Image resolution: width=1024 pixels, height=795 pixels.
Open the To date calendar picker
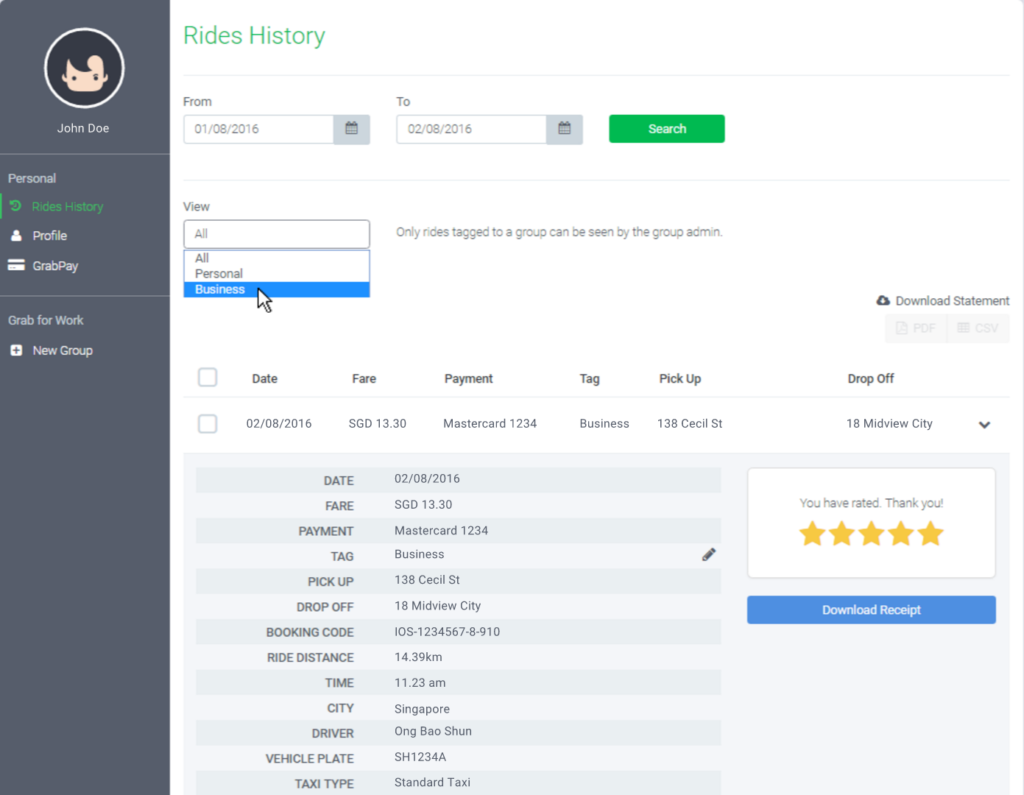click(x=564, y=129)
